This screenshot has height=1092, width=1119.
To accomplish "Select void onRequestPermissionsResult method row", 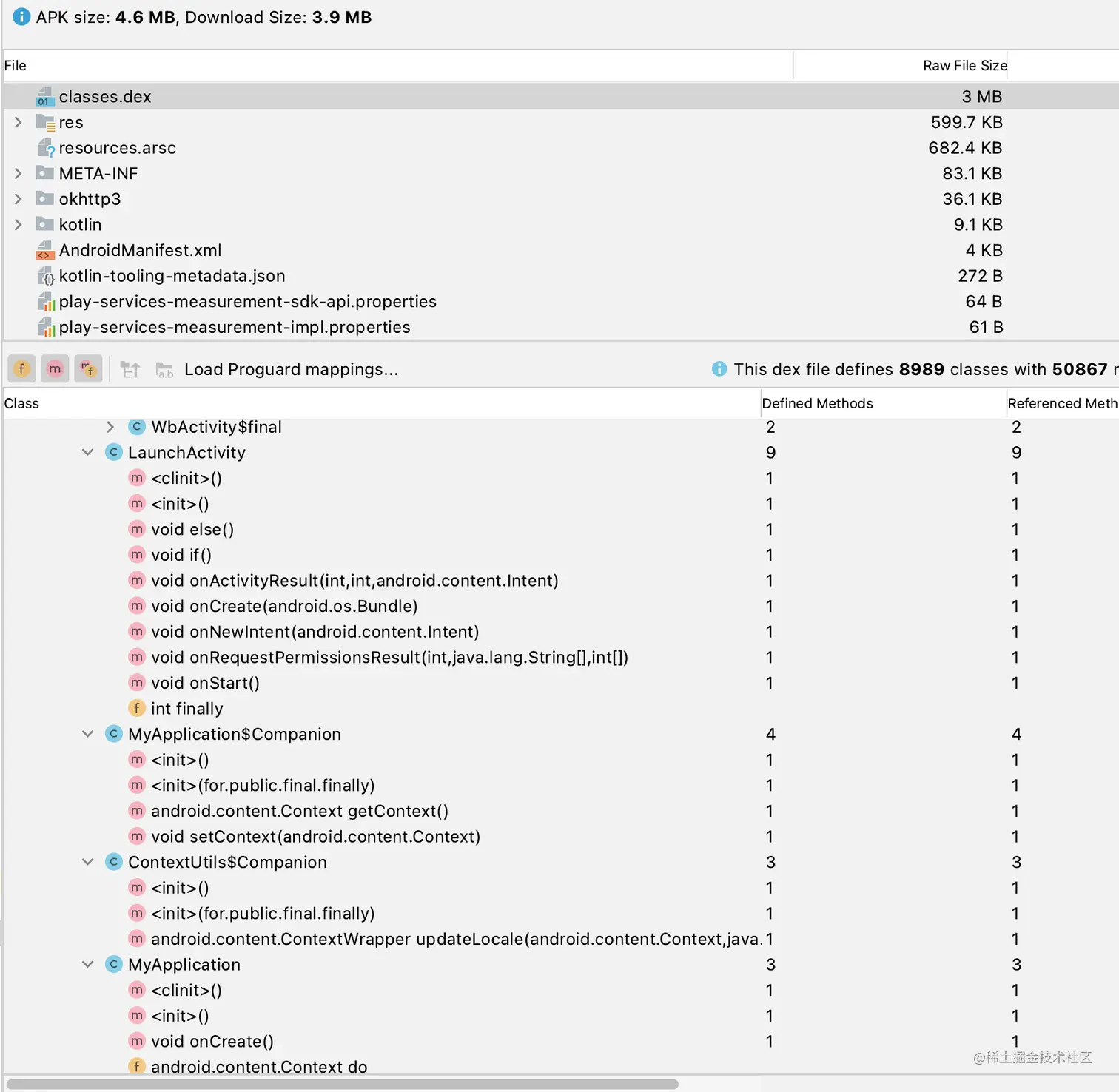I will [560, 657].
